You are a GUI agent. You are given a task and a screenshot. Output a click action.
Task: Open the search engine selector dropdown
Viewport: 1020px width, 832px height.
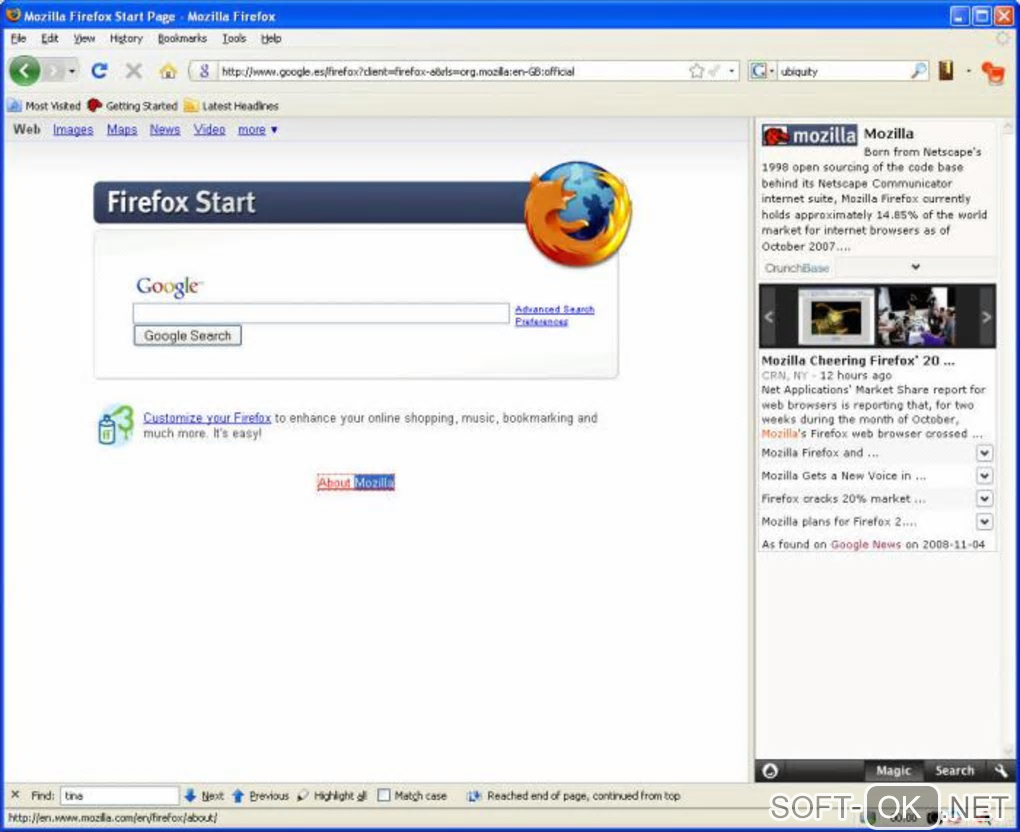pos(762,71)
